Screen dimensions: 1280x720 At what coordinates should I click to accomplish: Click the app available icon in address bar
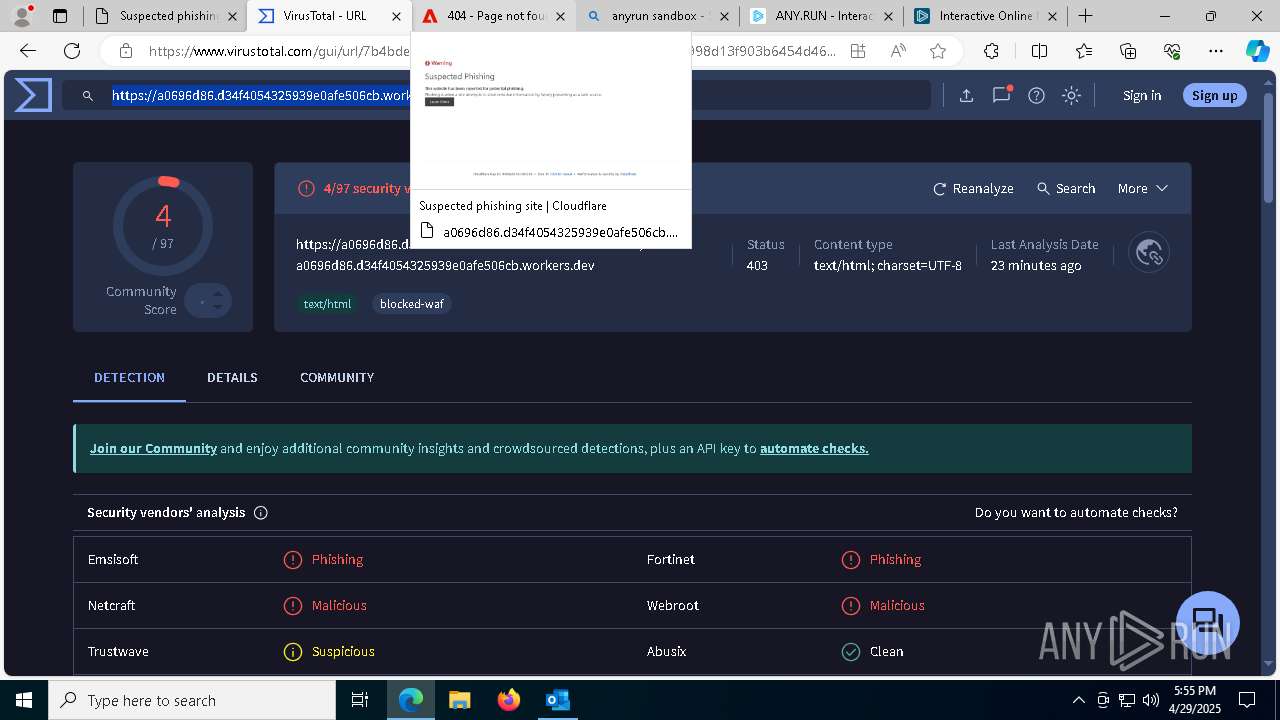click(858, 51)
